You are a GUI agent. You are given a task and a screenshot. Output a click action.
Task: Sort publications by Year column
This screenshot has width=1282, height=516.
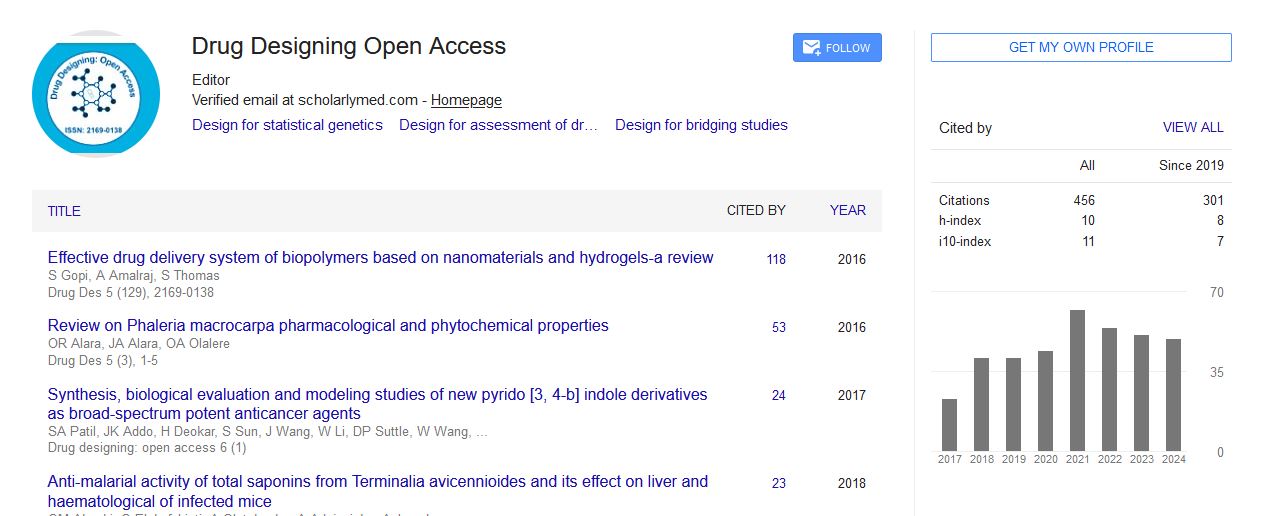847,211
